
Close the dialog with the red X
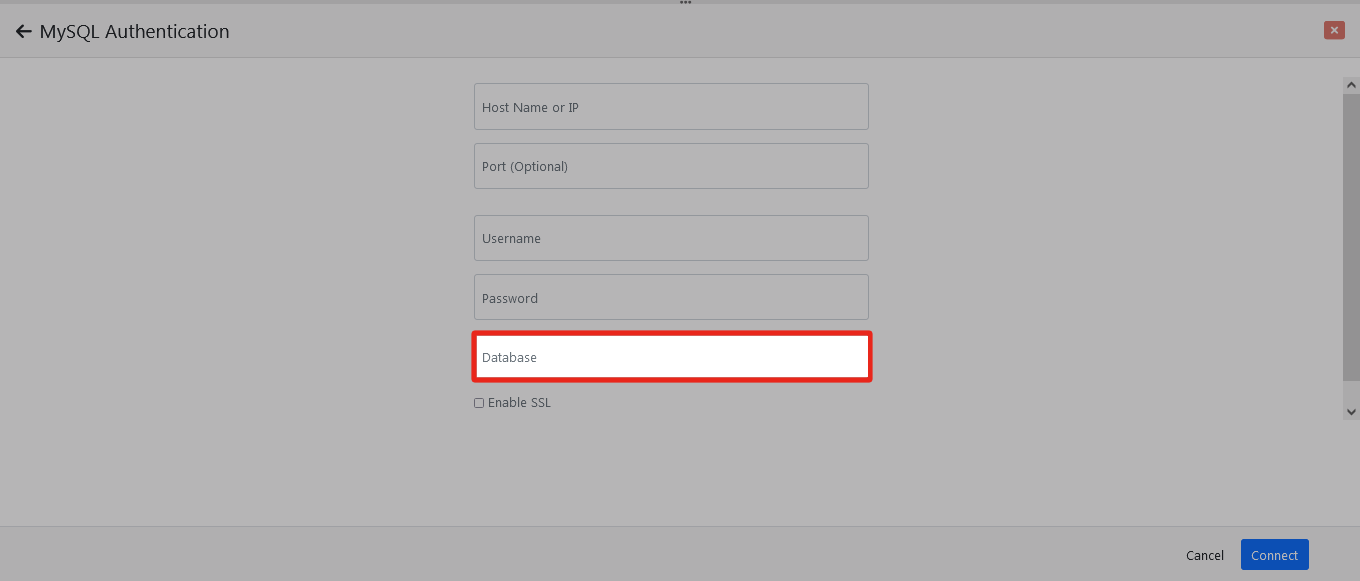tap(1333, 30)
